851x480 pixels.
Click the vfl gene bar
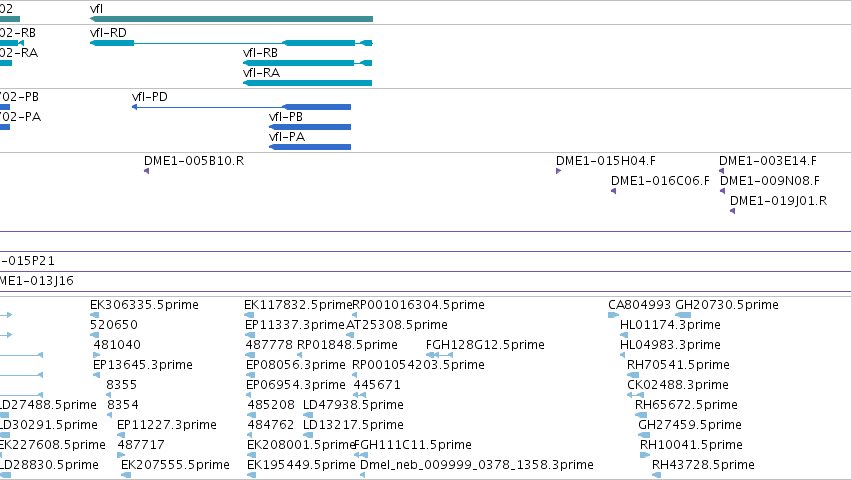pyautogui.click(x=231, y=19)
